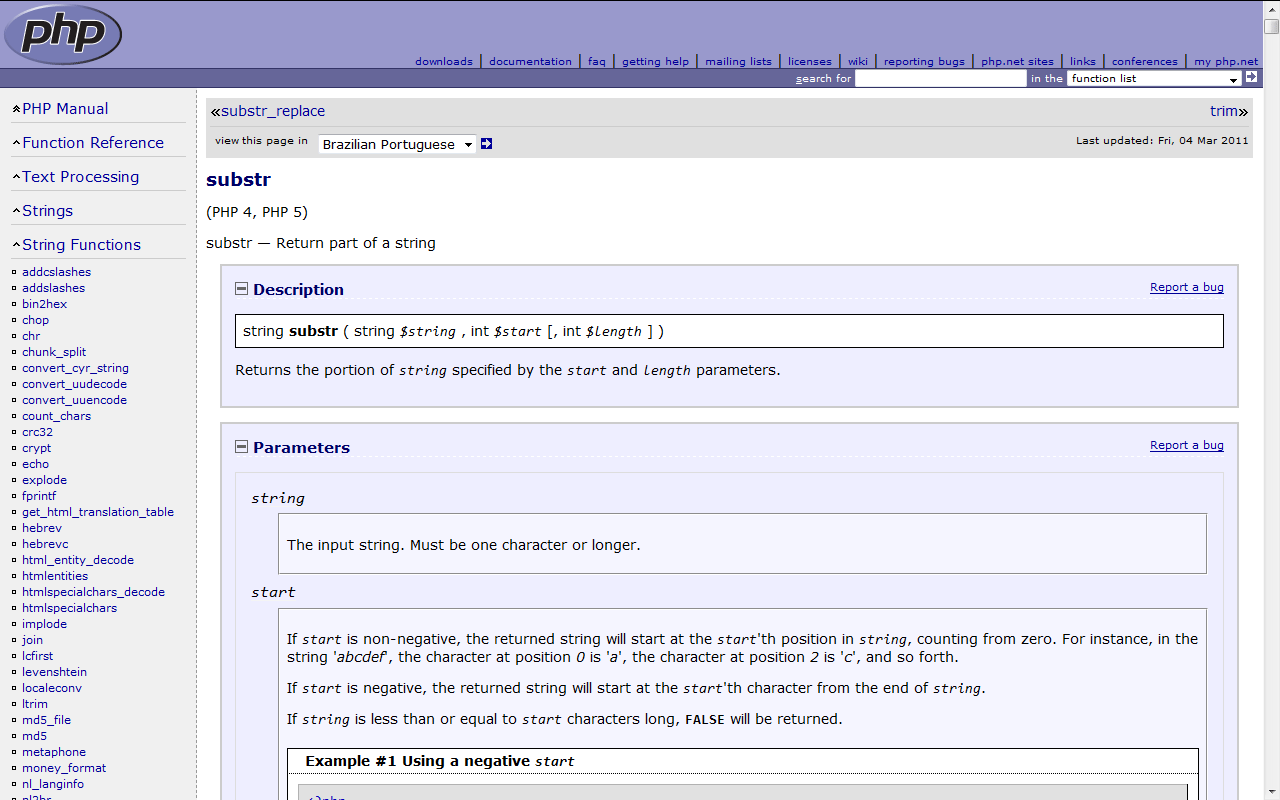Open the function list search dropdown

[1154, 78]
